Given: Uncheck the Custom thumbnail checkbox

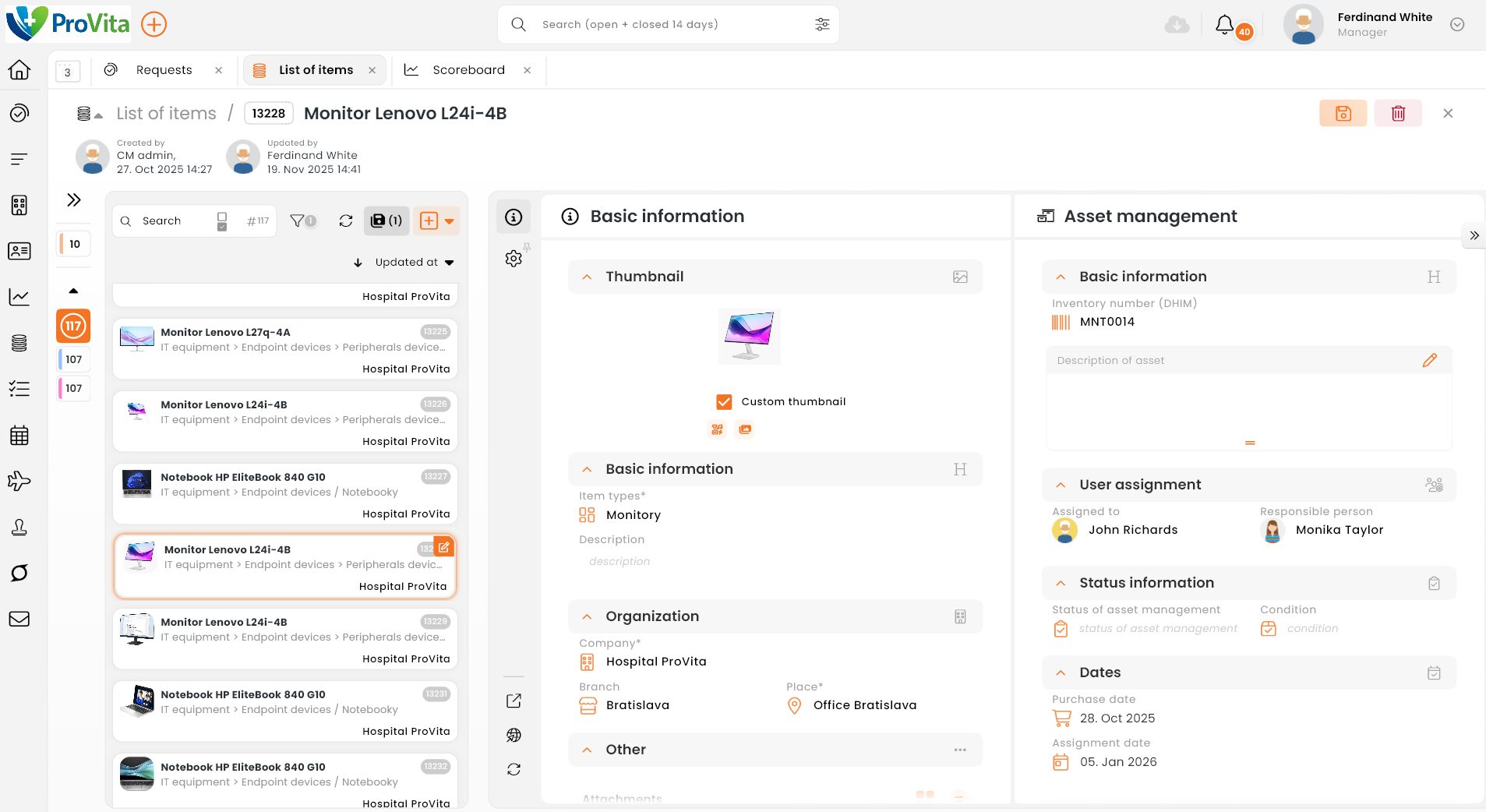Looking at the screenshot, I should 724,402.
